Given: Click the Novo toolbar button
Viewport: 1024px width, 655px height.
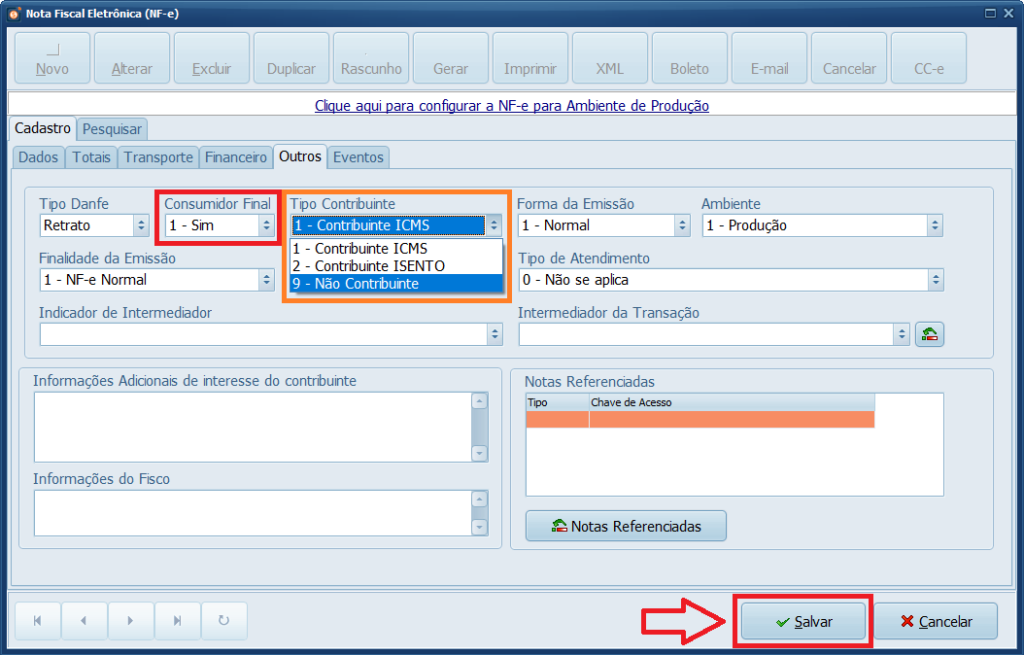Looking at the screenshot, I should pos(52,58).
